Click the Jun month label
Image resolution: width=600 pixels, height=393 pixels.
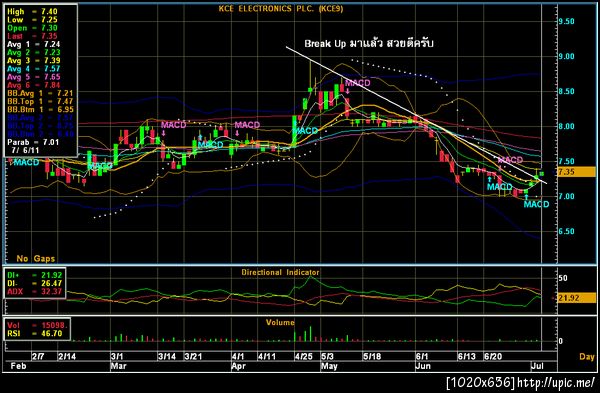[x=423, y=366]
